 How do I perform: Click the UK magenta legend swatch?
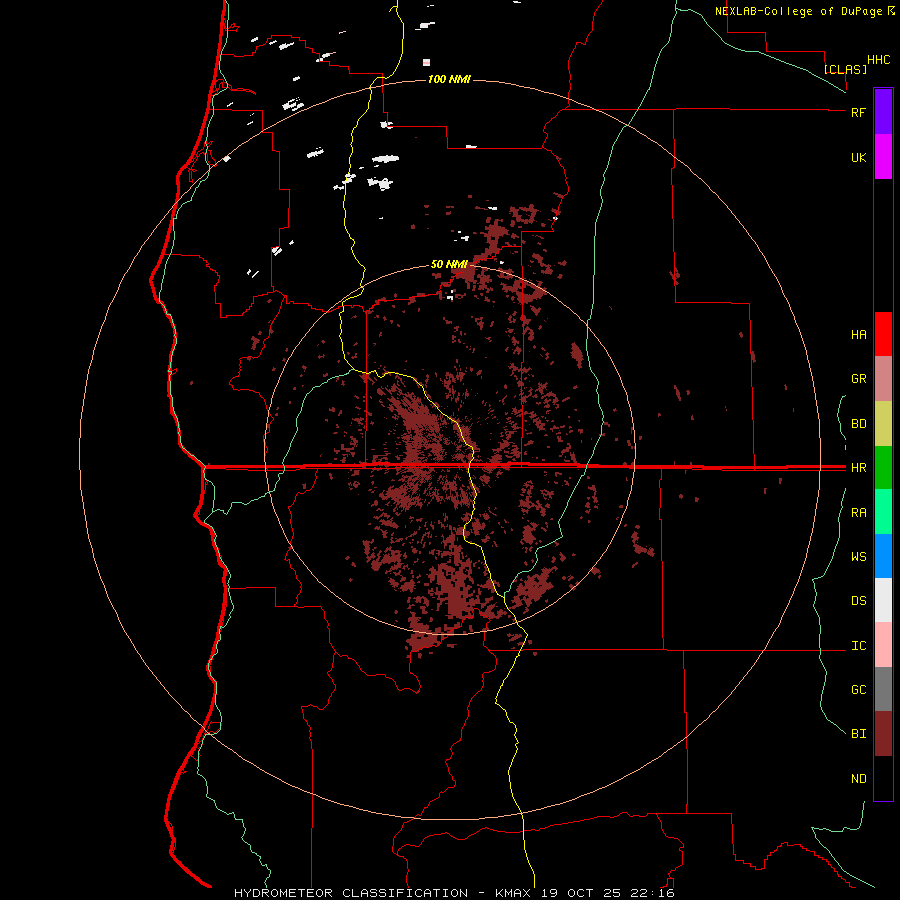[883, 156]
